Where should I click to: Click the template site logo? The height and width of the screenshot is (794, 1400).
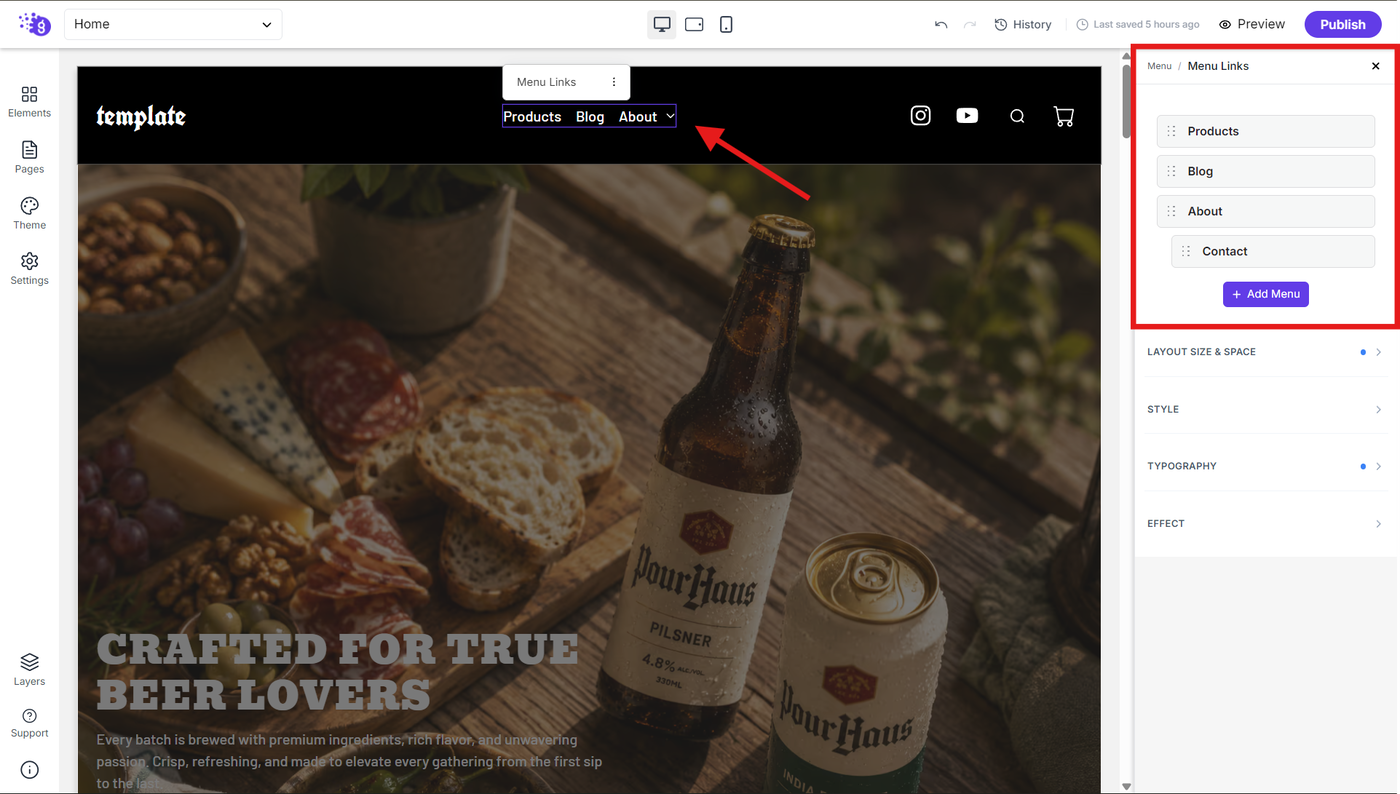141,116
